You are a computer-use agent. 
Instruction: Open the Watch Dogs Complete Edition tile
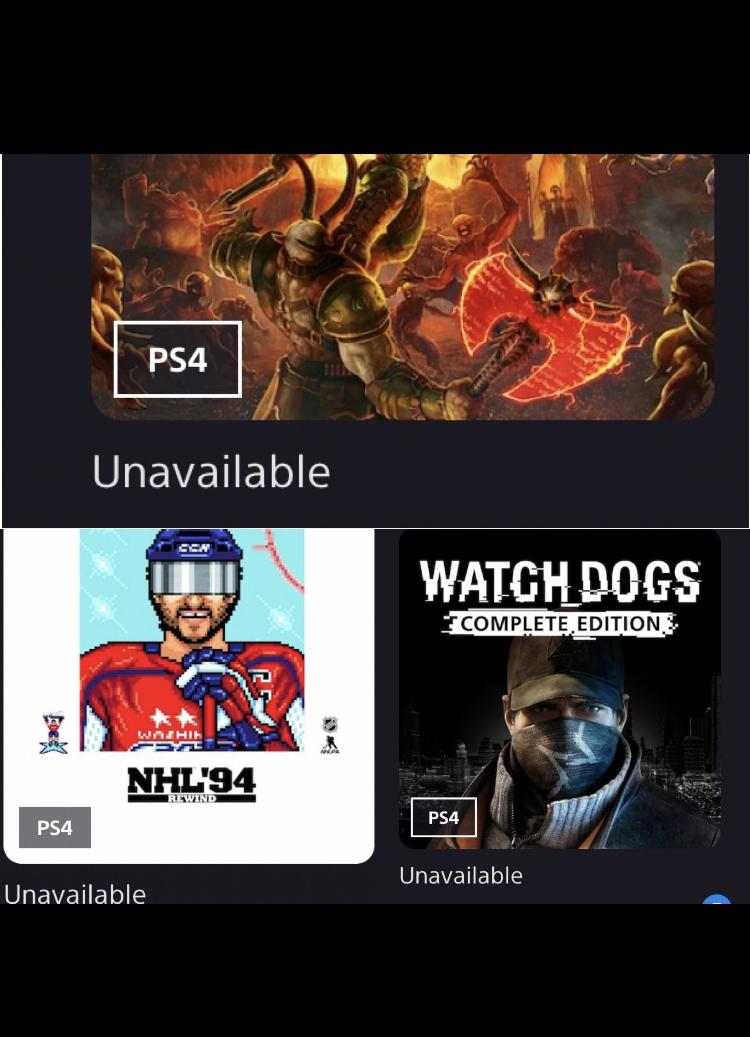560,688
